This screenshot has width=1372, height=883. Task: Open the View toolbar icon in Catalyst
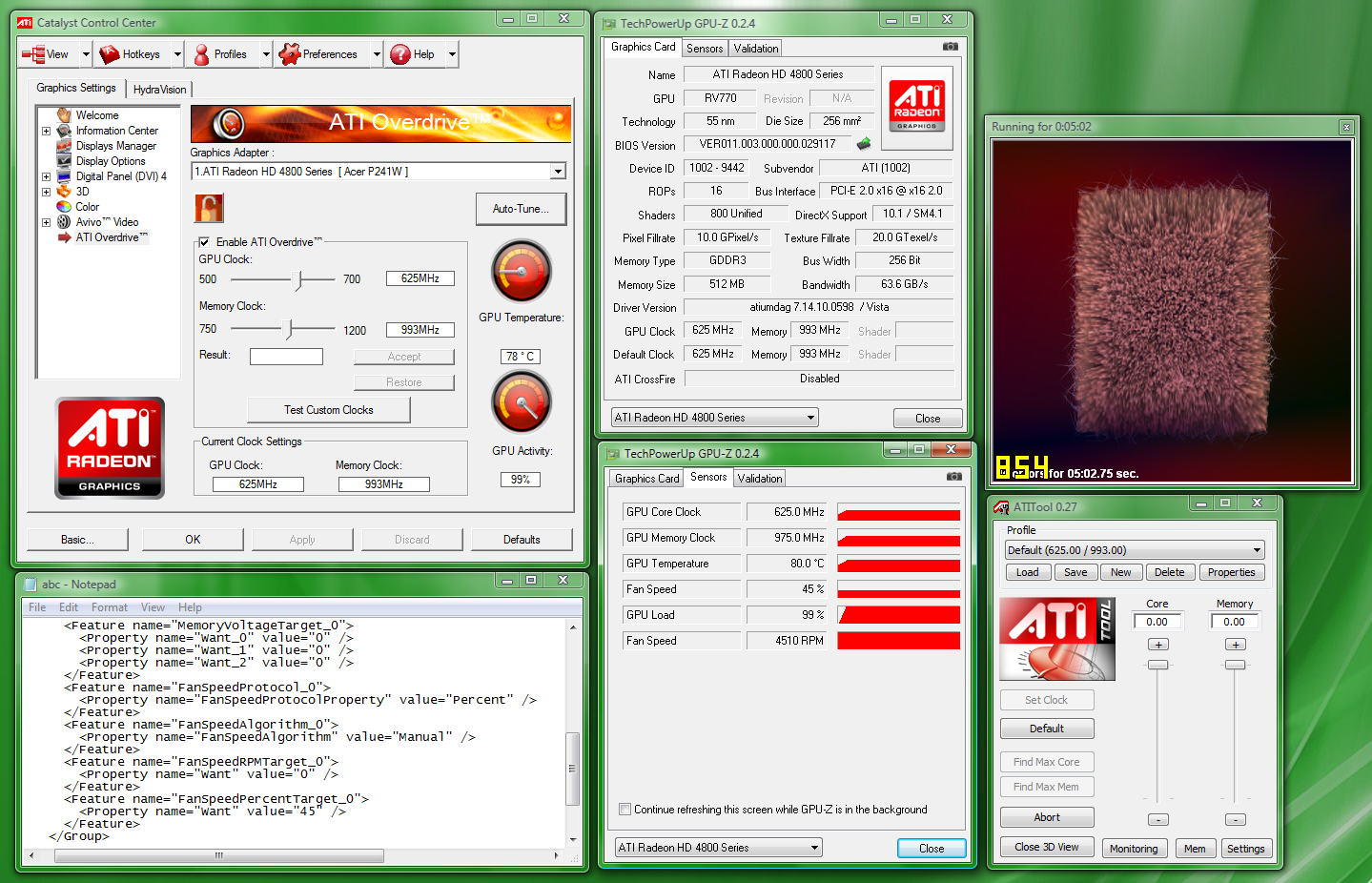pyautogui.click(x=33, y=54)
